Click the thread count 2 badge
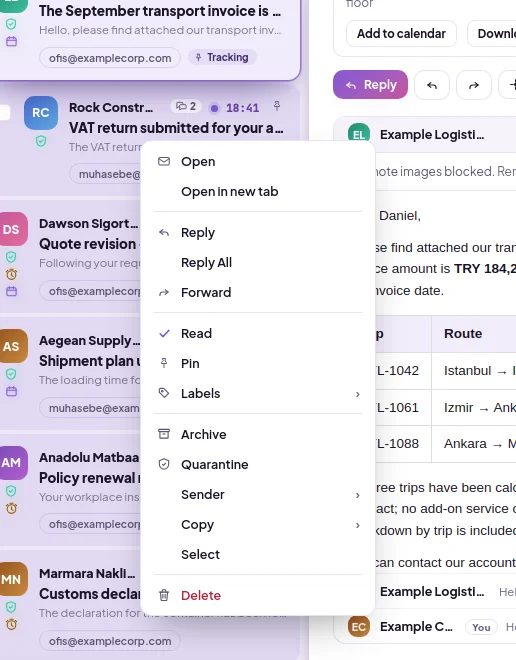516x660 pixels. click(186, 106)
